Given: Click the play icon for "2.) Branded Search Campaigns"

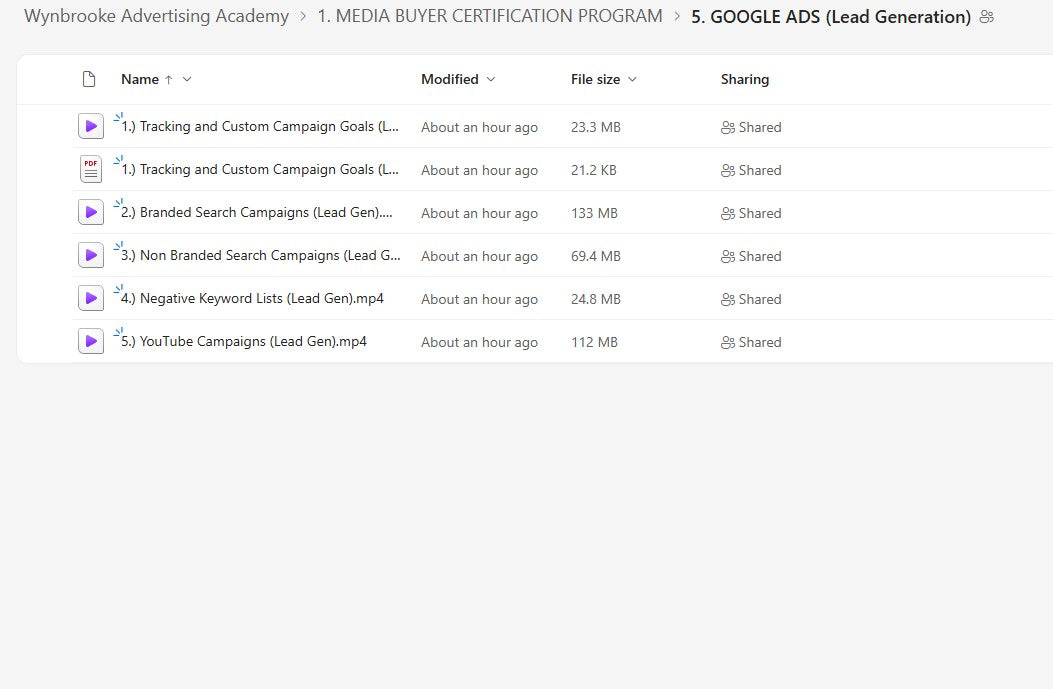Looking at the screenshot, I should tap(91, 212).
